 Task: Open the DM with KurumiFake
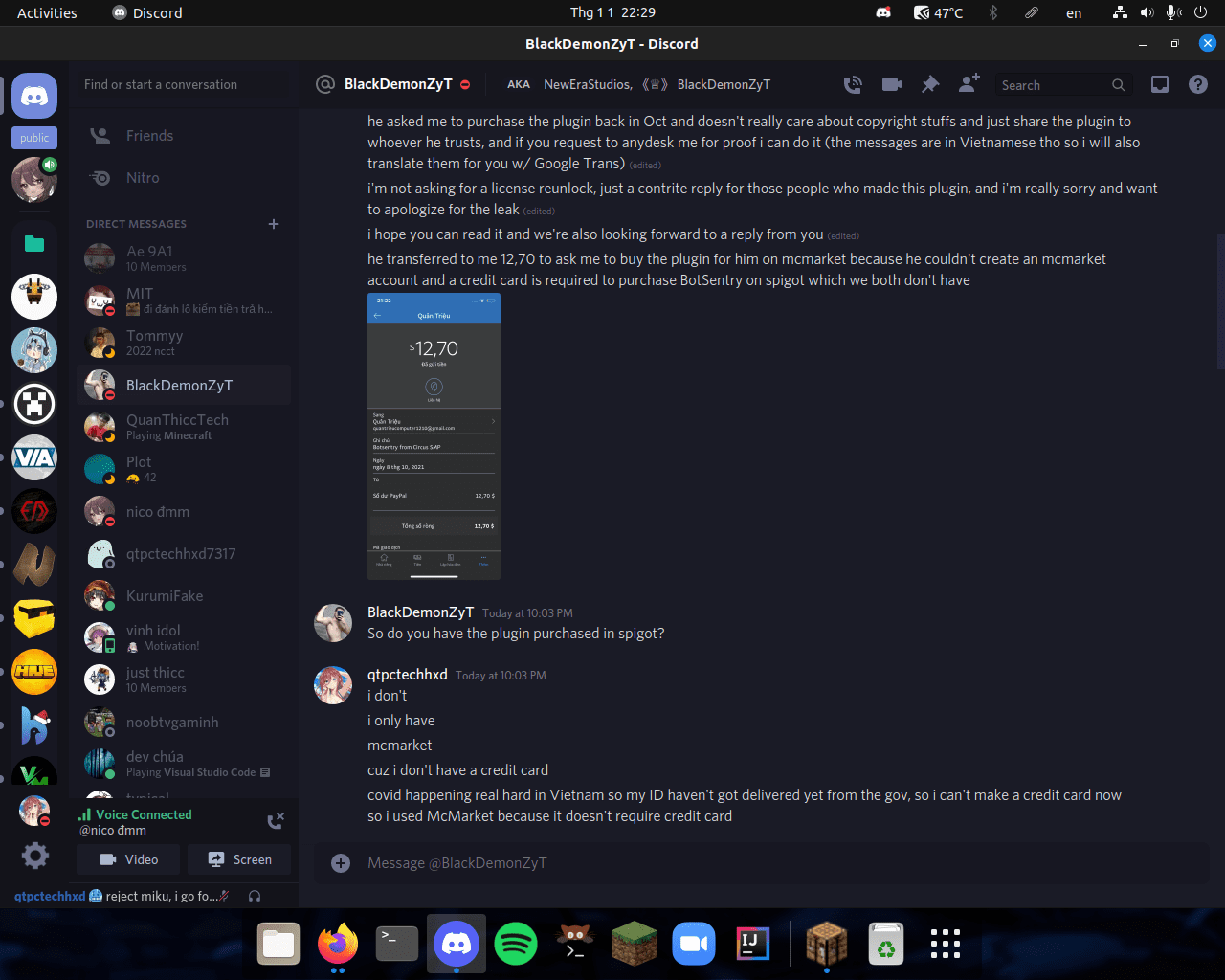tap(184, 595)
